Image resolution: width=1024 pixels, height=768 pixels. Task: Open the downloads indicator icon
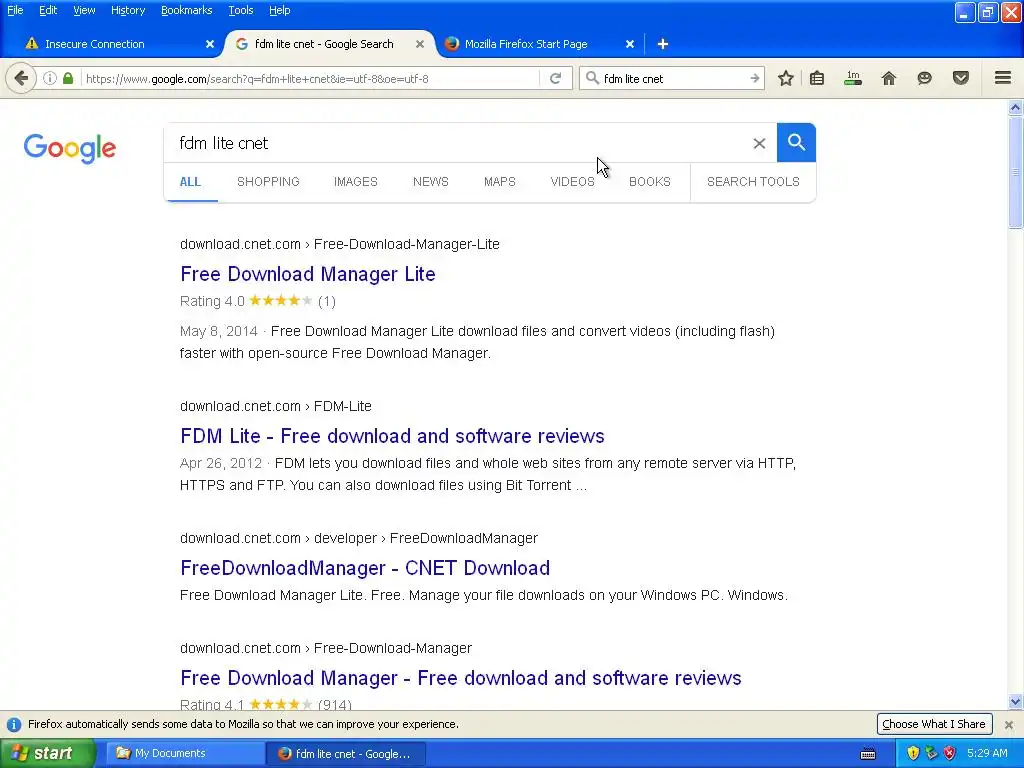[x=853, y=78]
